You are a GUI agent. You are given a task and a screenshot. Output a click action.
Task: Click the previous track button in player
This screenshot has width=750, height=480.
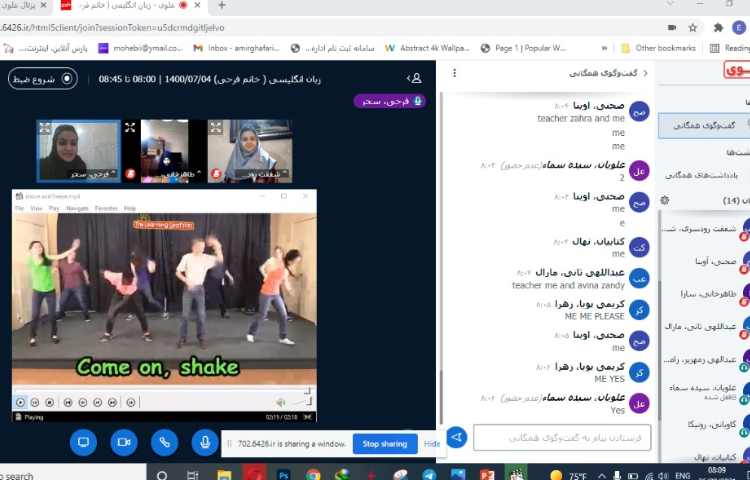[68, 403]
